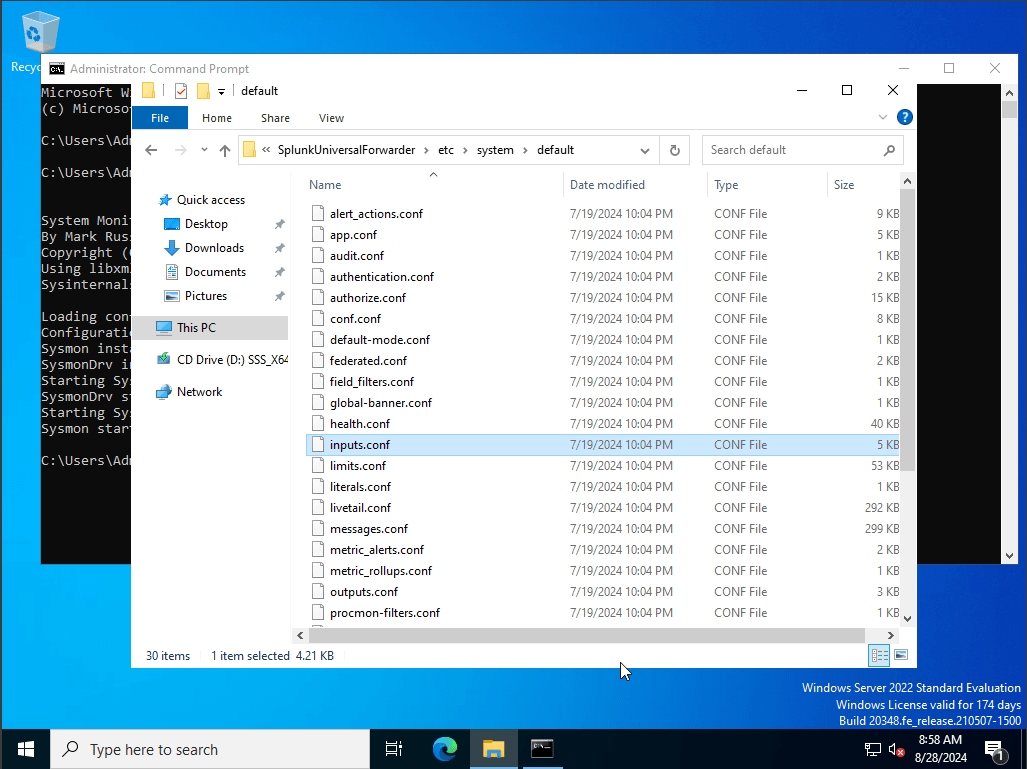Unpin Desktop using its pin icon
Screen dimensions: 1027x769
coord(280,224)
